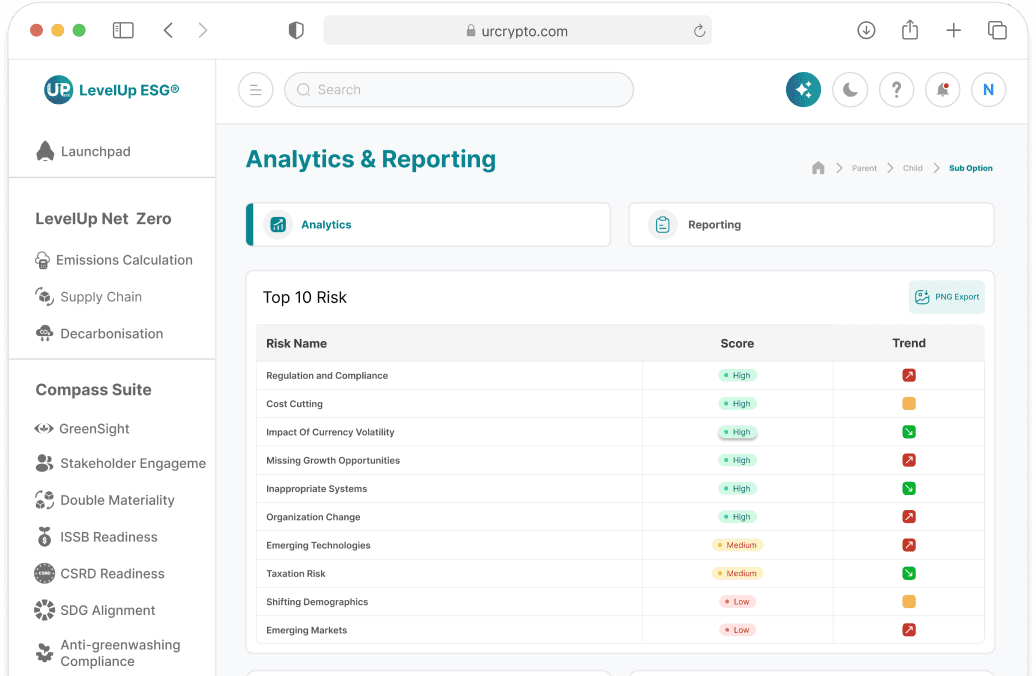Toggle dark mode with the moon icon
Image resolution: width=1036 pixels, height=676 pixels.
point(850,89)
